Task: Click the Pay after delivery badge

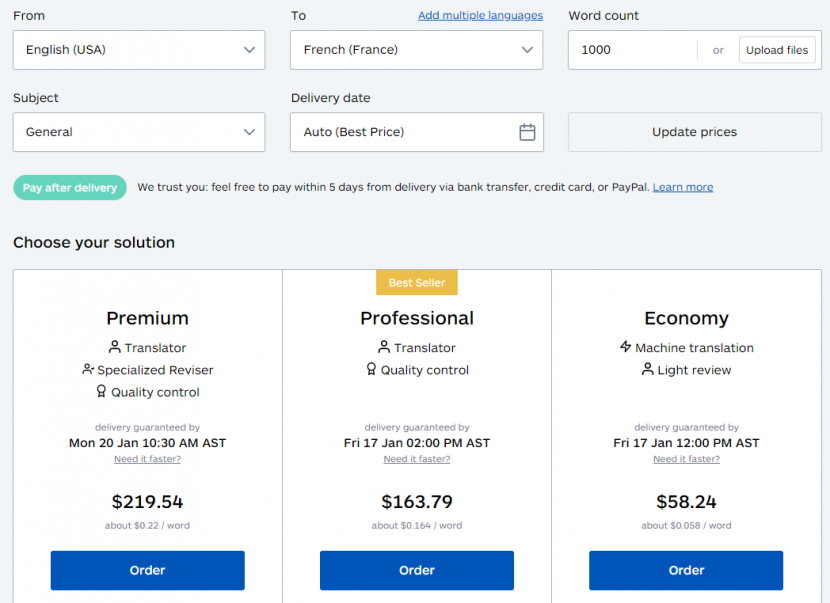Action: (70, 187)
